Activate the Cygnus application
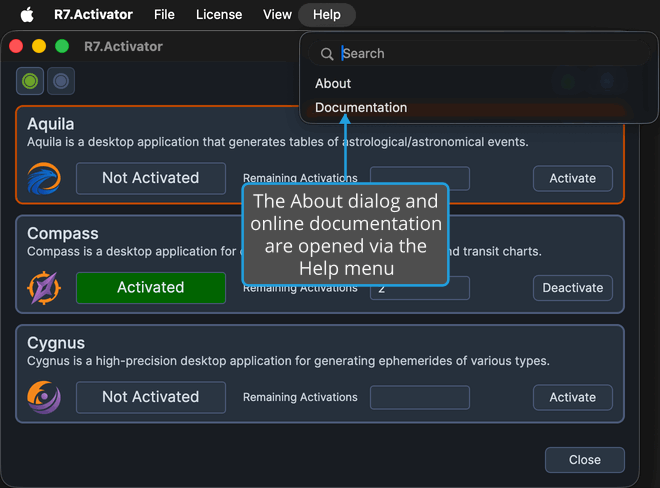This screenshot has height=488, width=660. coord(572,397)
